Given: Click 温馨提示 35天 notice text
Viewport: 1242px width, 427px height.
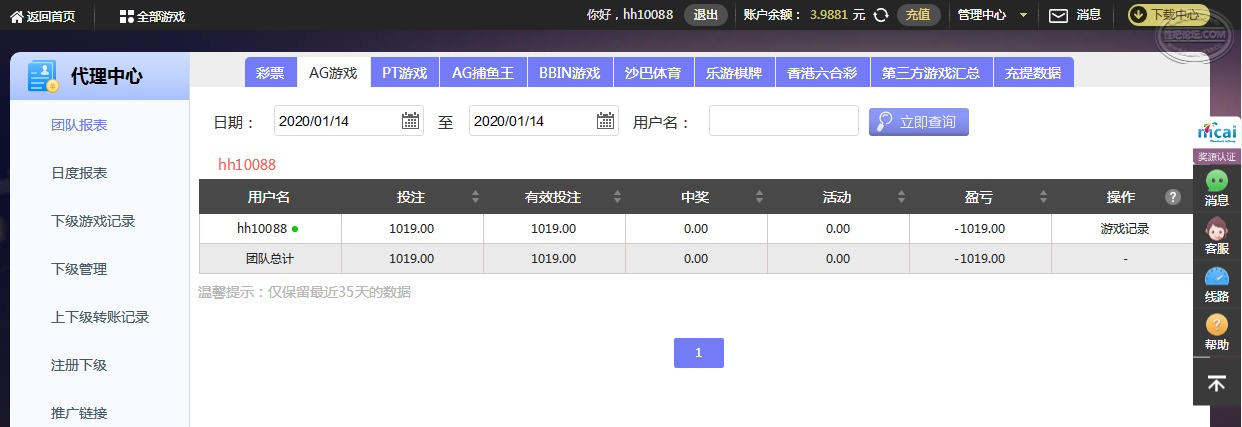Looking at the screenshot, I should (304, 292).
